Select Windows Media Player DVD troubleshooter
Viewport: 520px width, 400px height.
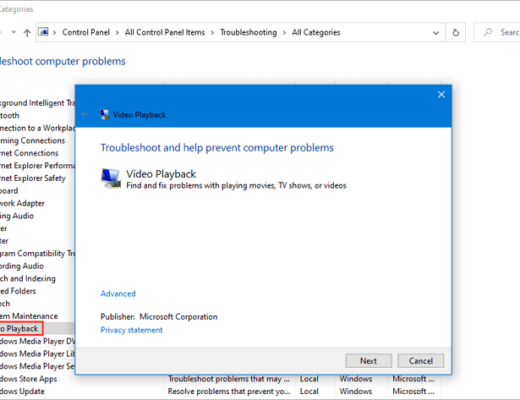37,341
